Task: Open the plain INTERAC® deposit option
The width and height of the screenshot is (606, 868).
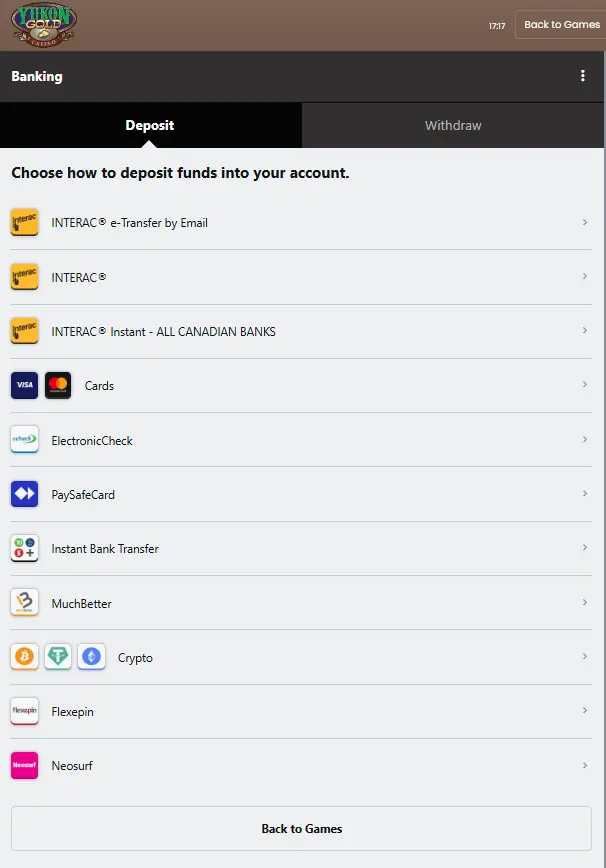Action: pos(301,277)
